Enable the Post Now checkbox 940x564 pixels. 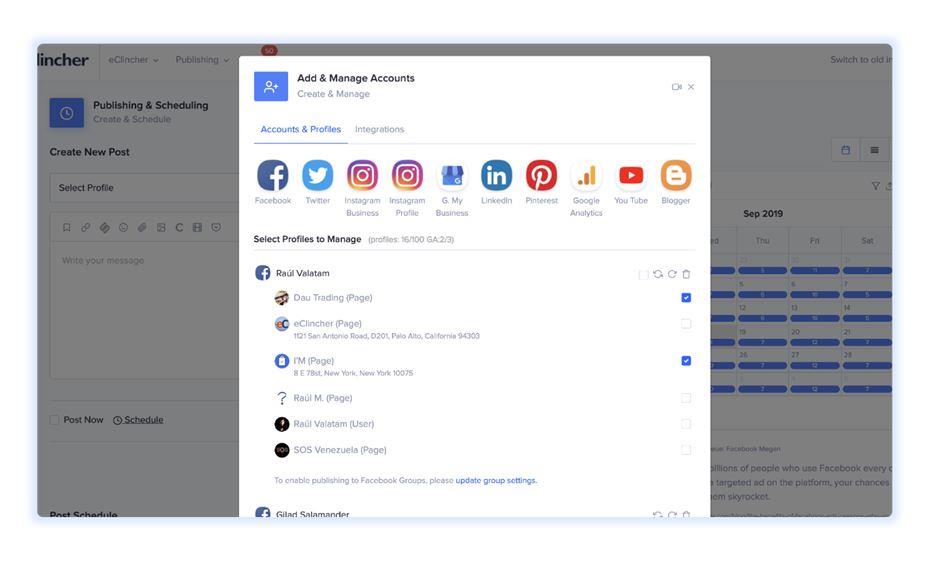pyautogui.click(x=55, y=420)
